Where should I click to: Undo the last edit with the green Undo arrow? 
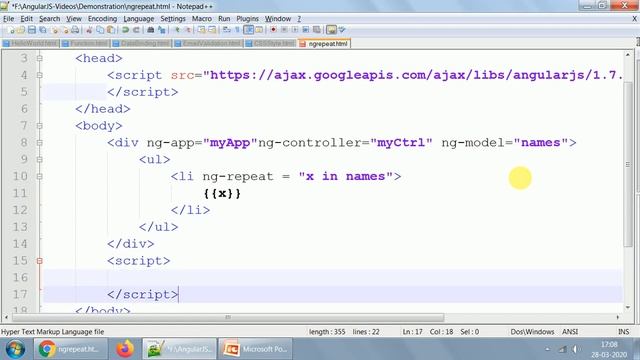coord(126,30)
